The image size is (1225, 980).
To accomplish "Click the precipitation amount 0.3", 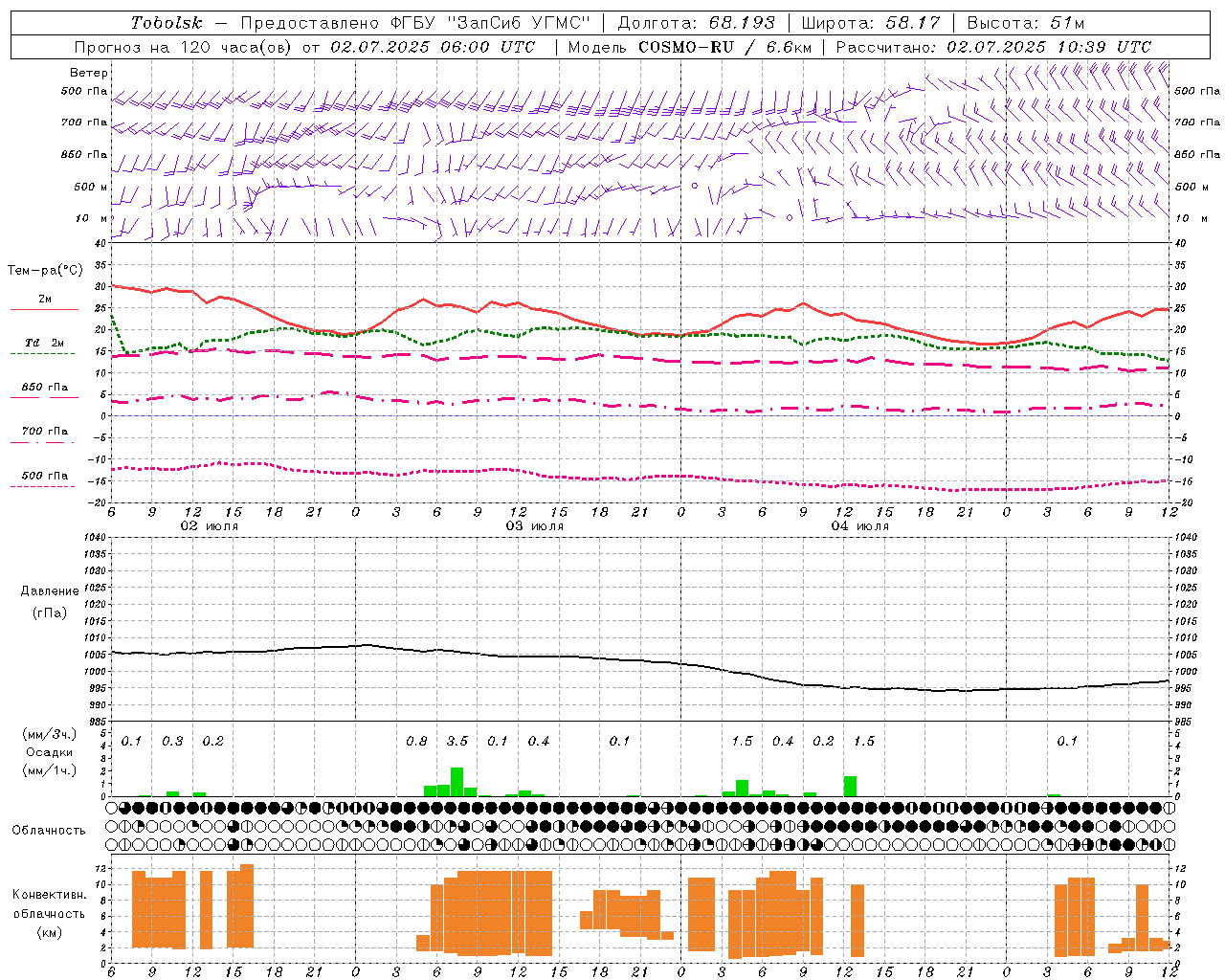I will click(172, 742).
